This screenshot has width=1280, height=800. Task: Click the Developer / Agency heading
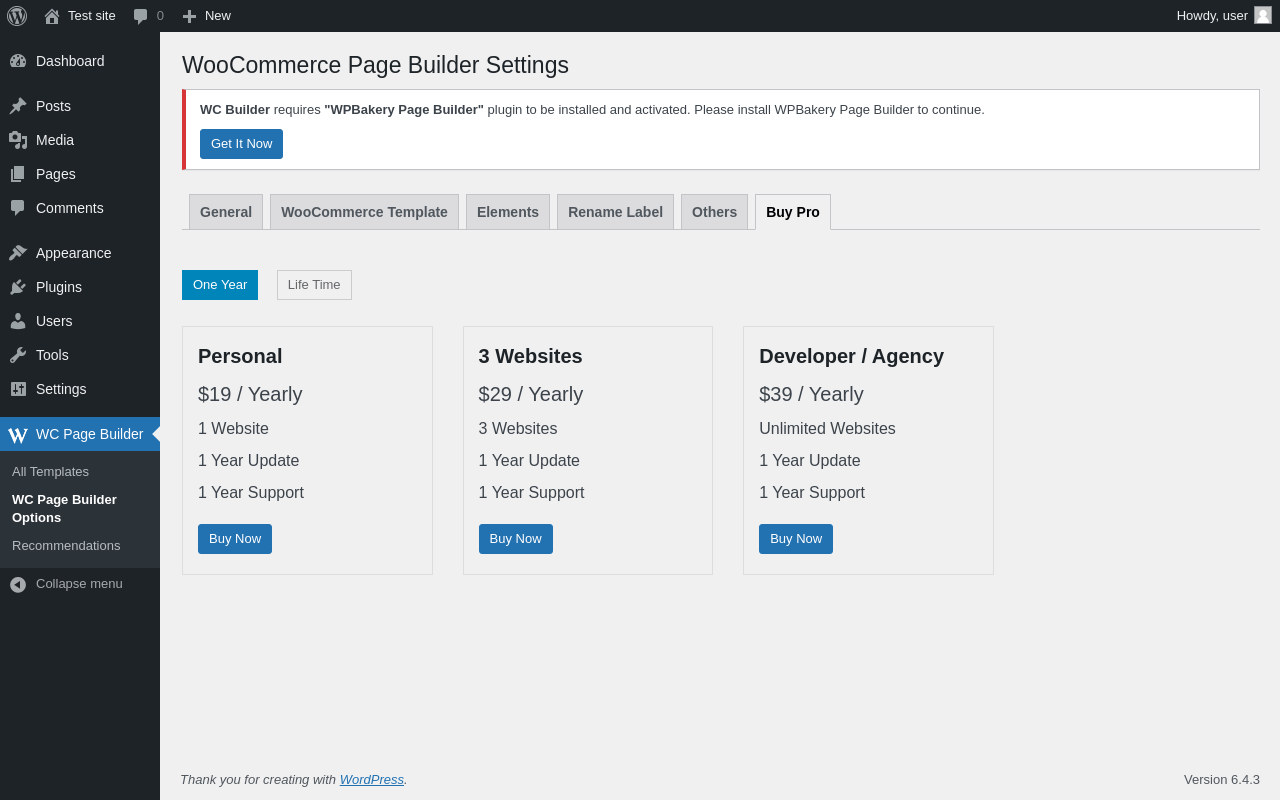point(851,356)
